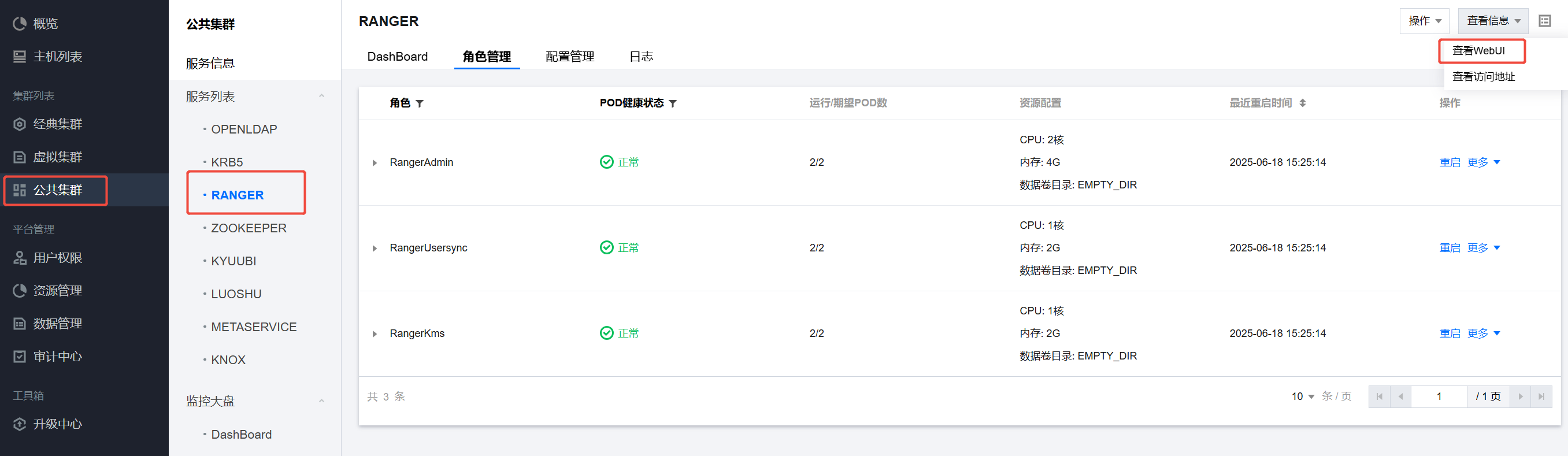
Task: Sort by 最近重启时间 using the sort arrows
Action: point(1302,103)
